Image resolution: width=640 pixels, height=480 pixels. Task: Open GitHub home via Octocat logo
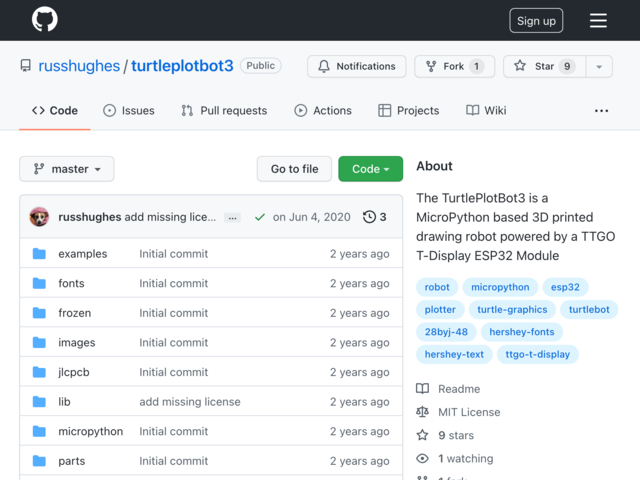pos(44,19)
